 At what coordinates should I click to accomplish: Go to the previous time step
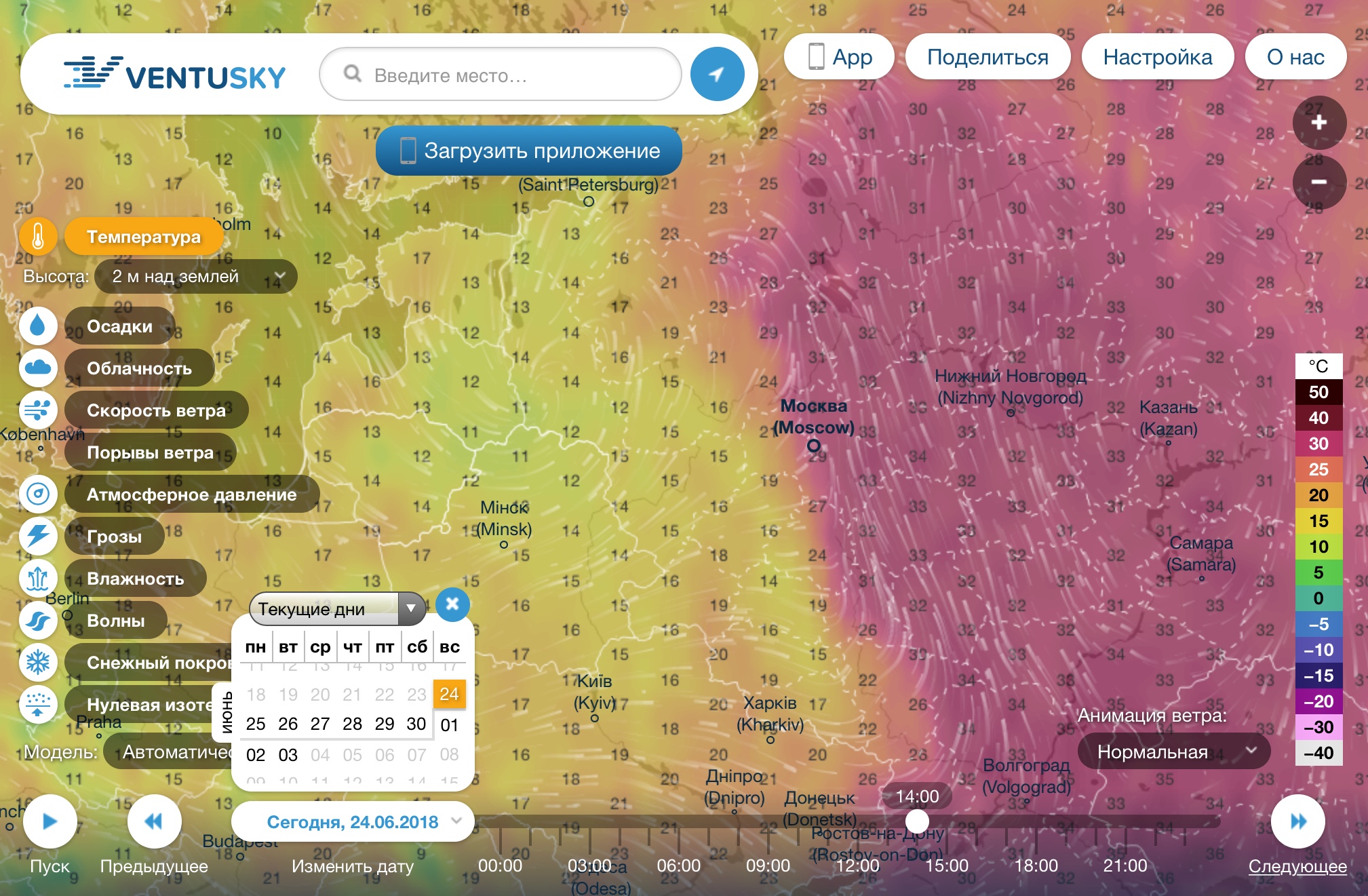154,821
